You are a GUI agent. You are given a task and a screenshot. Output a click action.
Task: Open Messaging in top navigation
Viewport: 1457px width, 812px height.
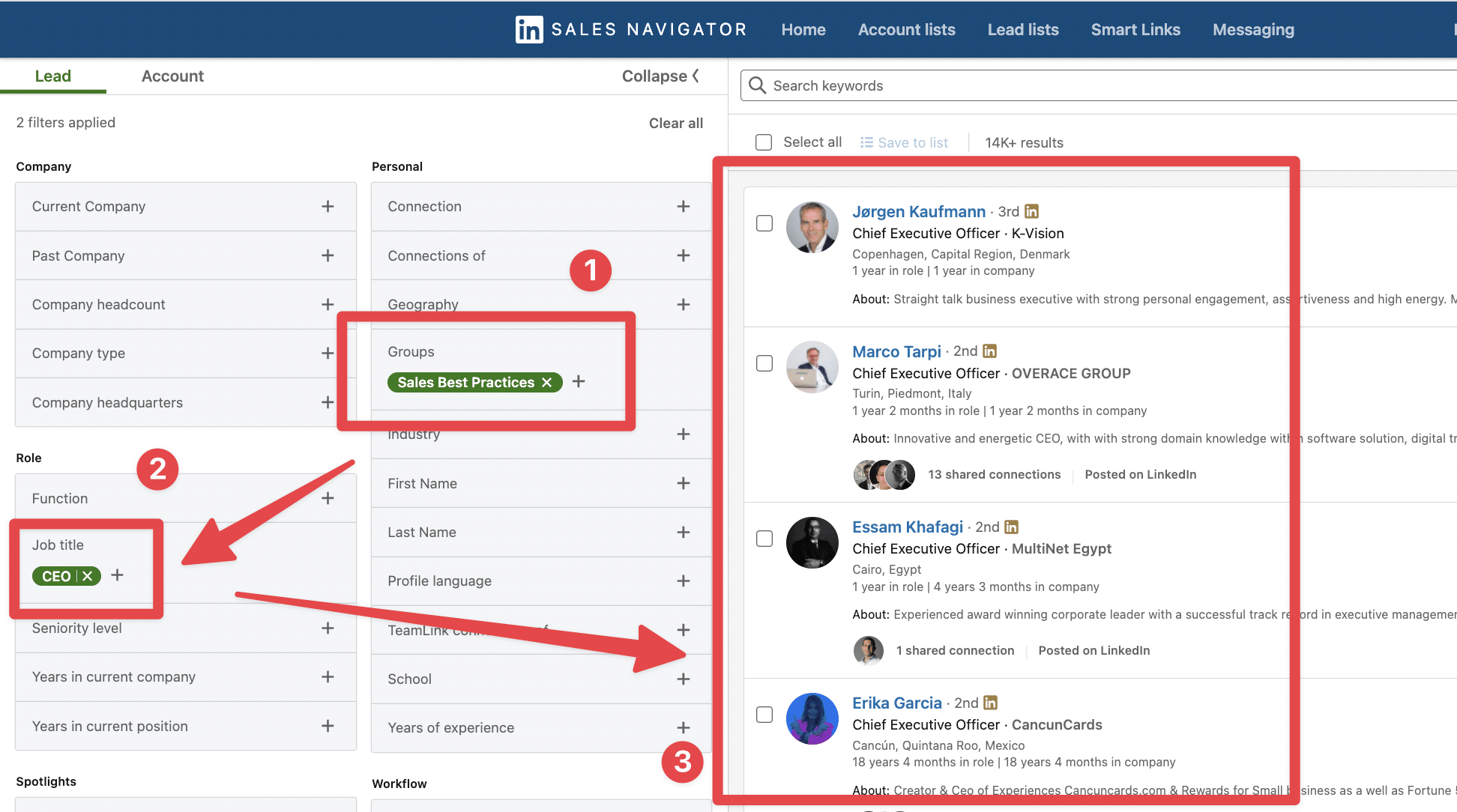coord(1253,30)
